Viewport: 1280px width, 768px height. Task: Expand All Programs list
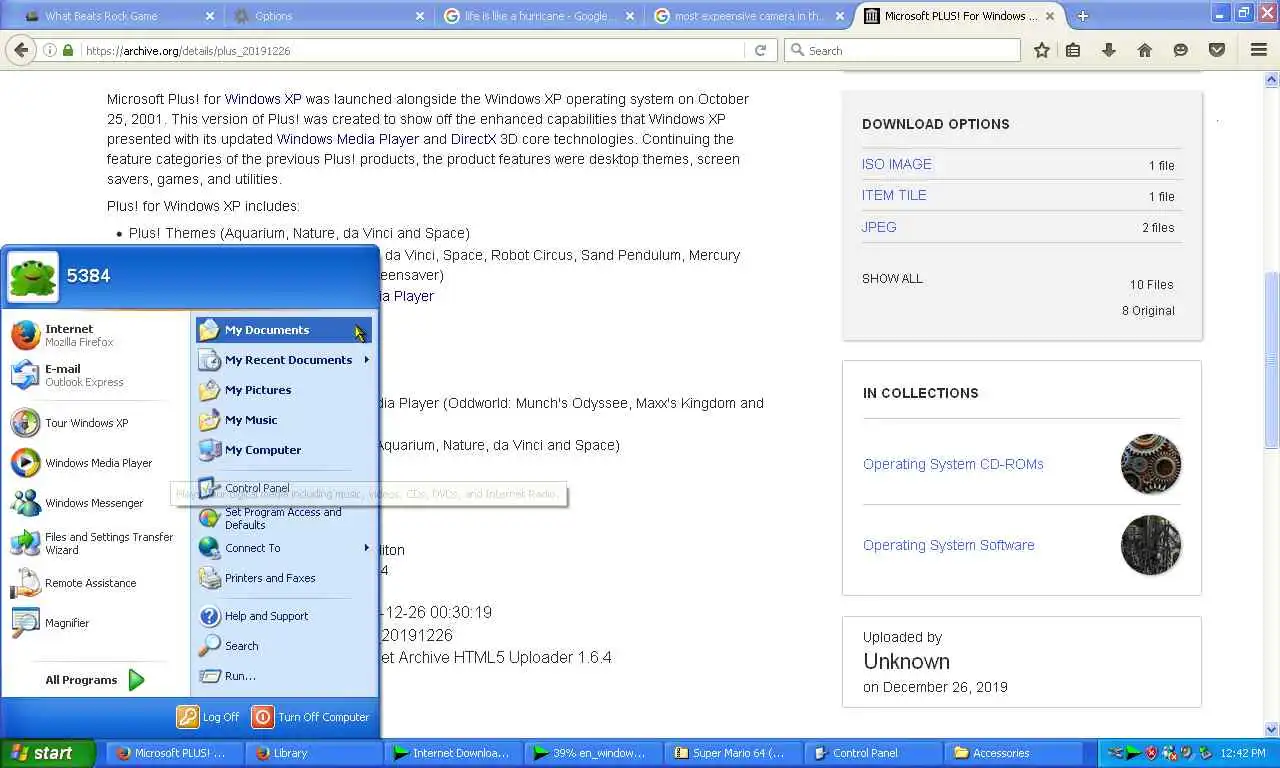[x=95, y=680]
